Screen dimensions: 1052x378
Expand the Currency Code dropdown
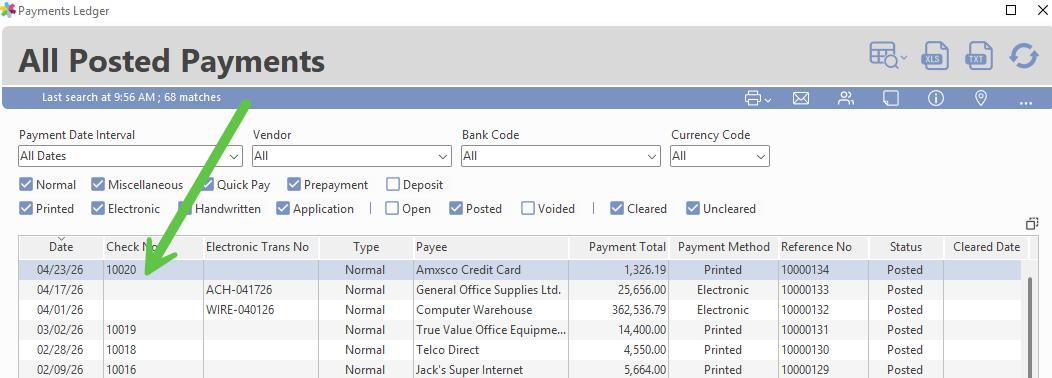pos(761,156)
